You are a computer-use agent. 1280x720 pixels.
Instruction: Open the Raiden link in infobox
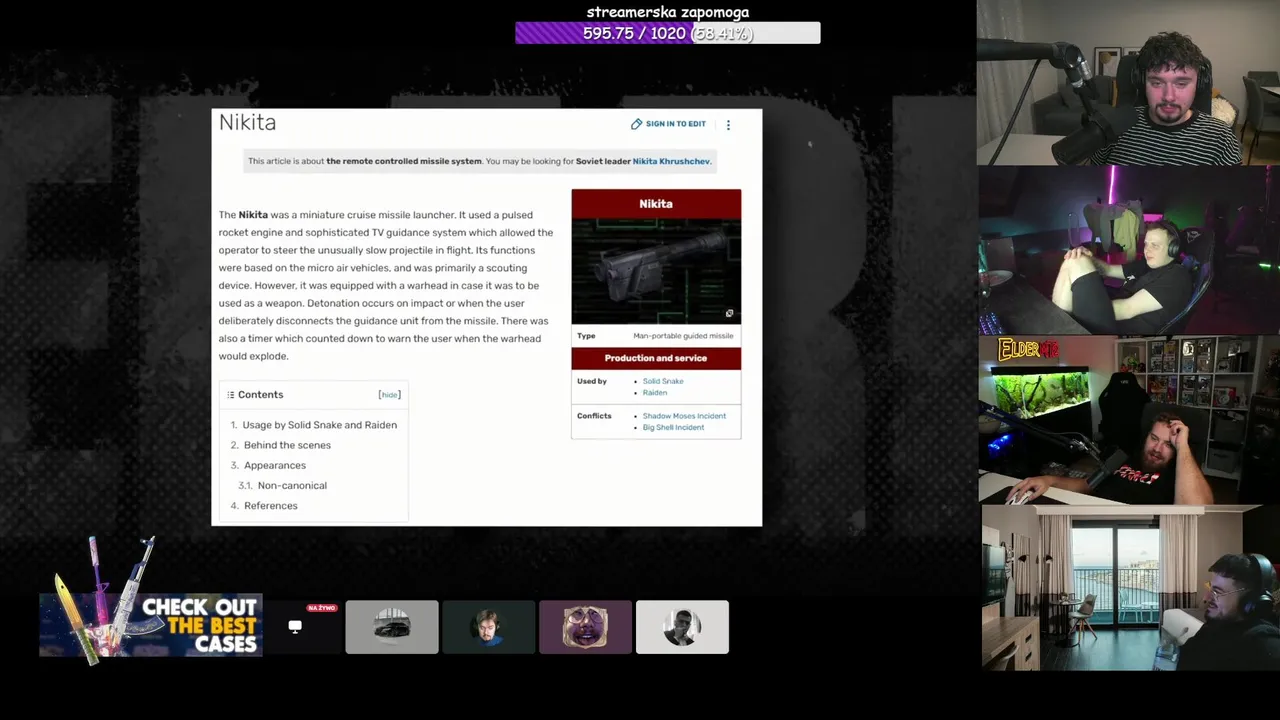pos(655,393)
